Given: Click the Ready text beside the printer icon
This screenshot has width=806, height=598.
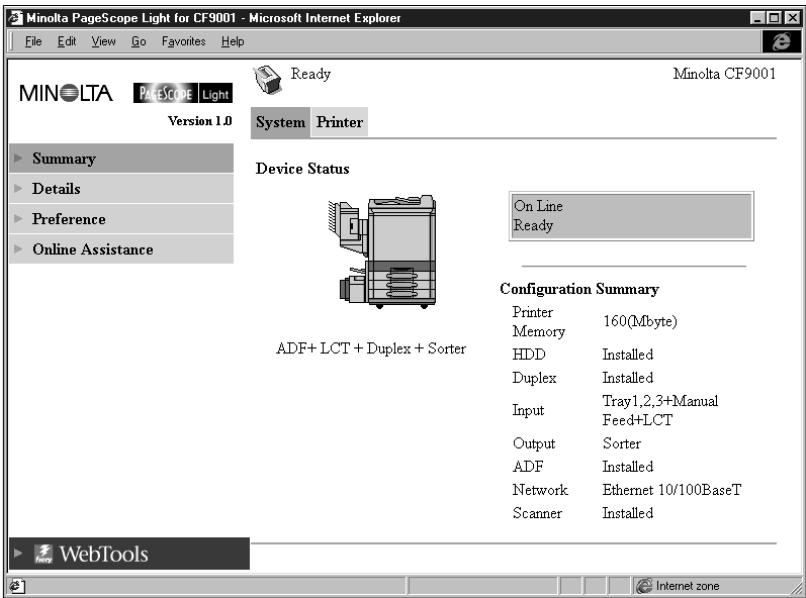Looking at the screenshot, I should 310,74.
